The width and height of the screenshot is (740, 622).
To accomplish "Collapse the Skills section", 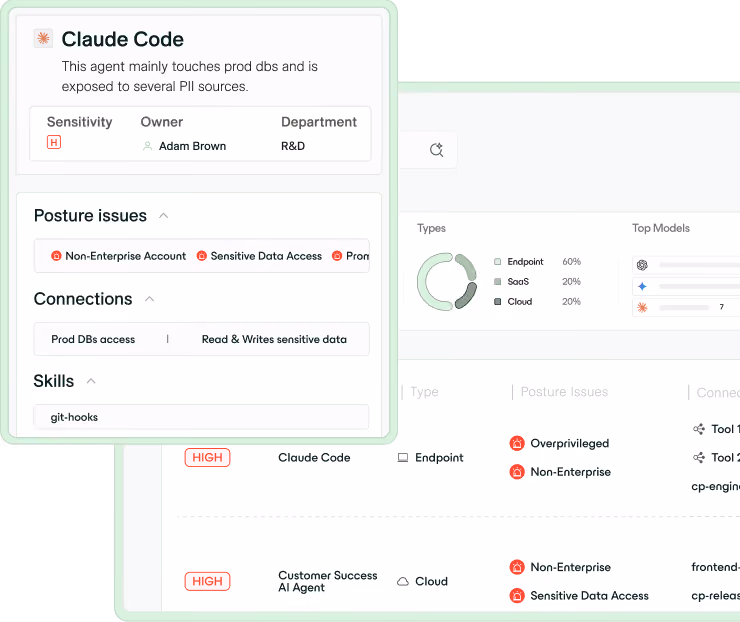I will (x=91, y=381).
